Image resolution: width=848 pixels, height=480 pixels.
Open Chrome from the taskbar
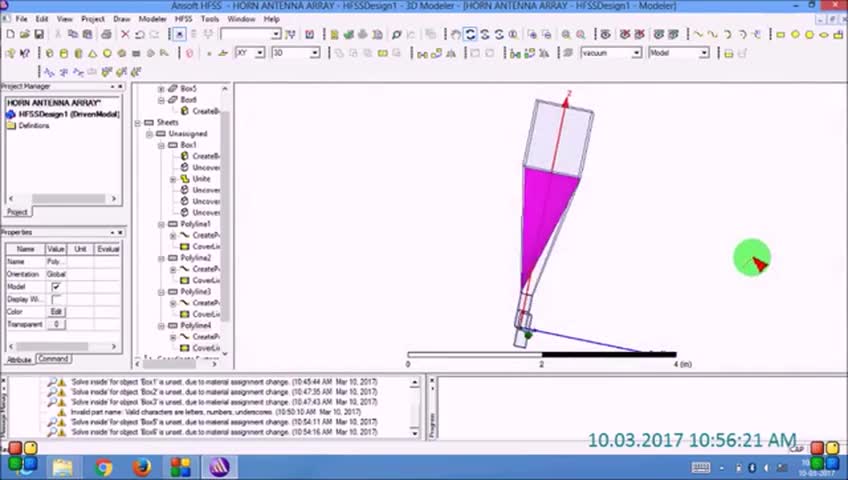[103, 468]
